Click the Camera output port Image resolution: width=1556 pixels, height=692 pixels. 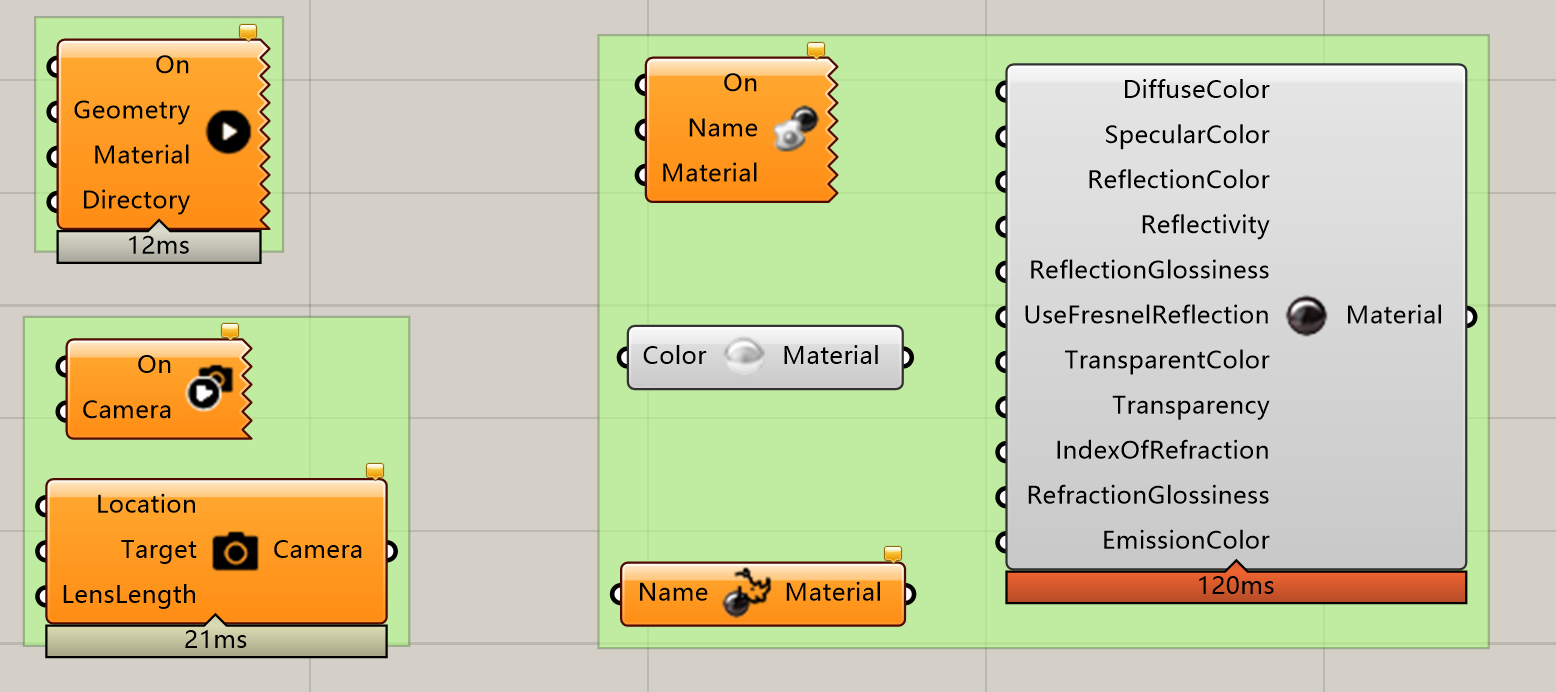tap(390, 551)
